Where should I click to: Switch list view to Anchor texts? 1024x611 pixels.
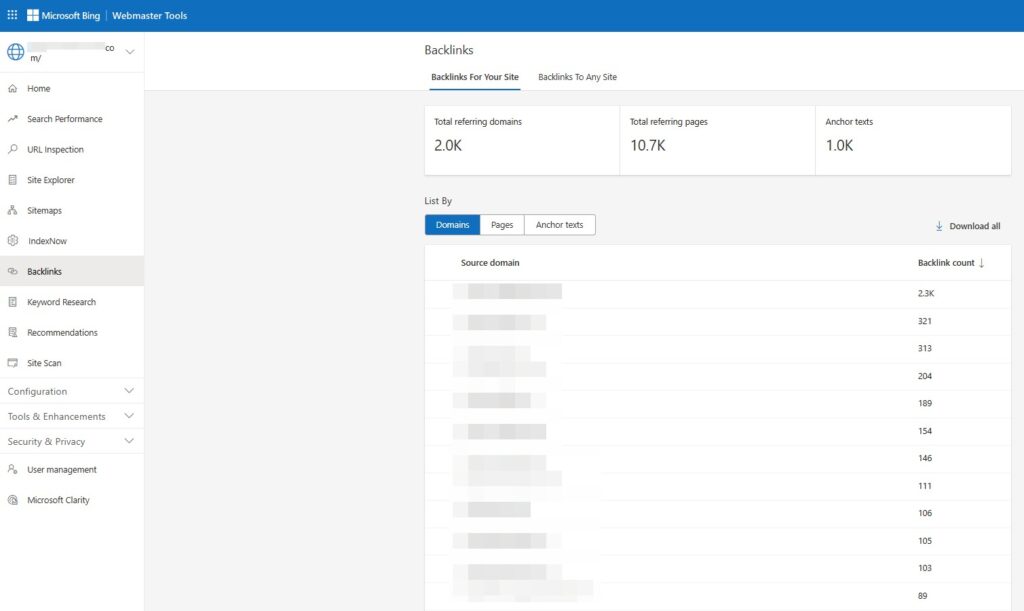coord(559,225)
